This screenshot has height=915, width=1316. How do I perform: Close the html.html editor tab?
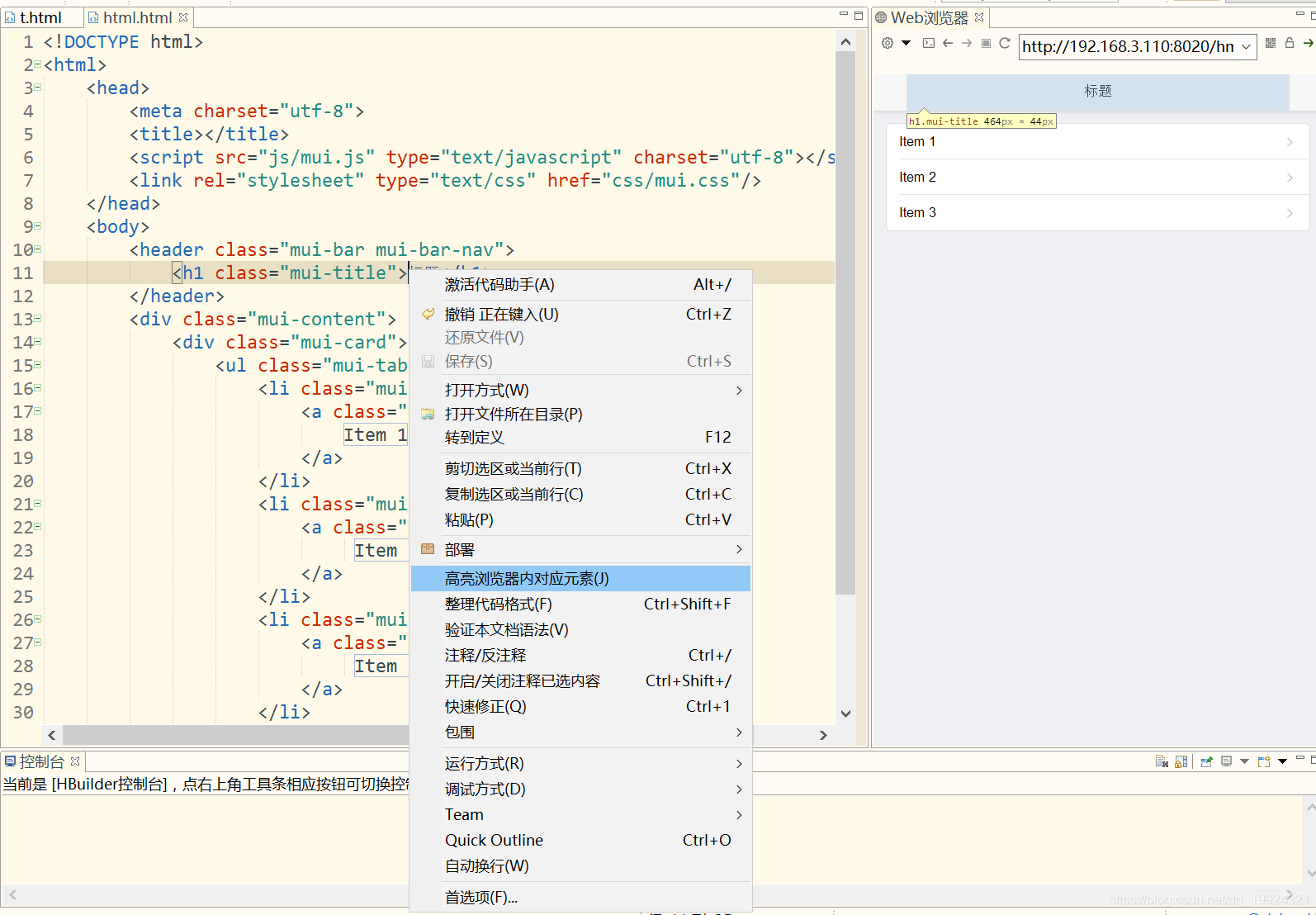pos(183,17)
